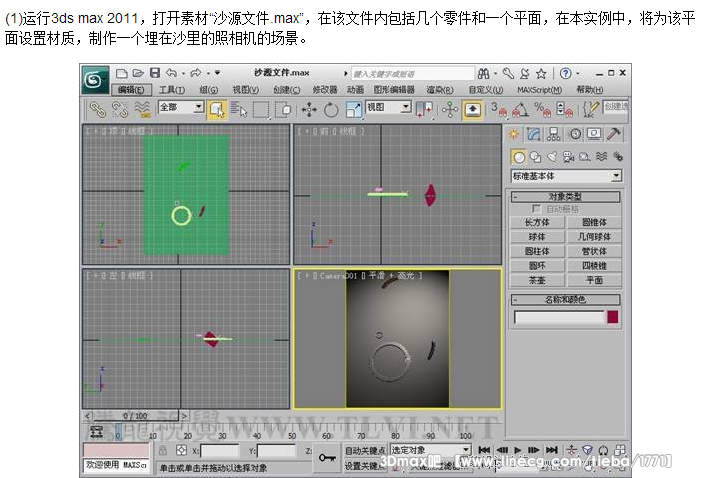Switch to the Modify command panel tab

(x=534, y=134)
